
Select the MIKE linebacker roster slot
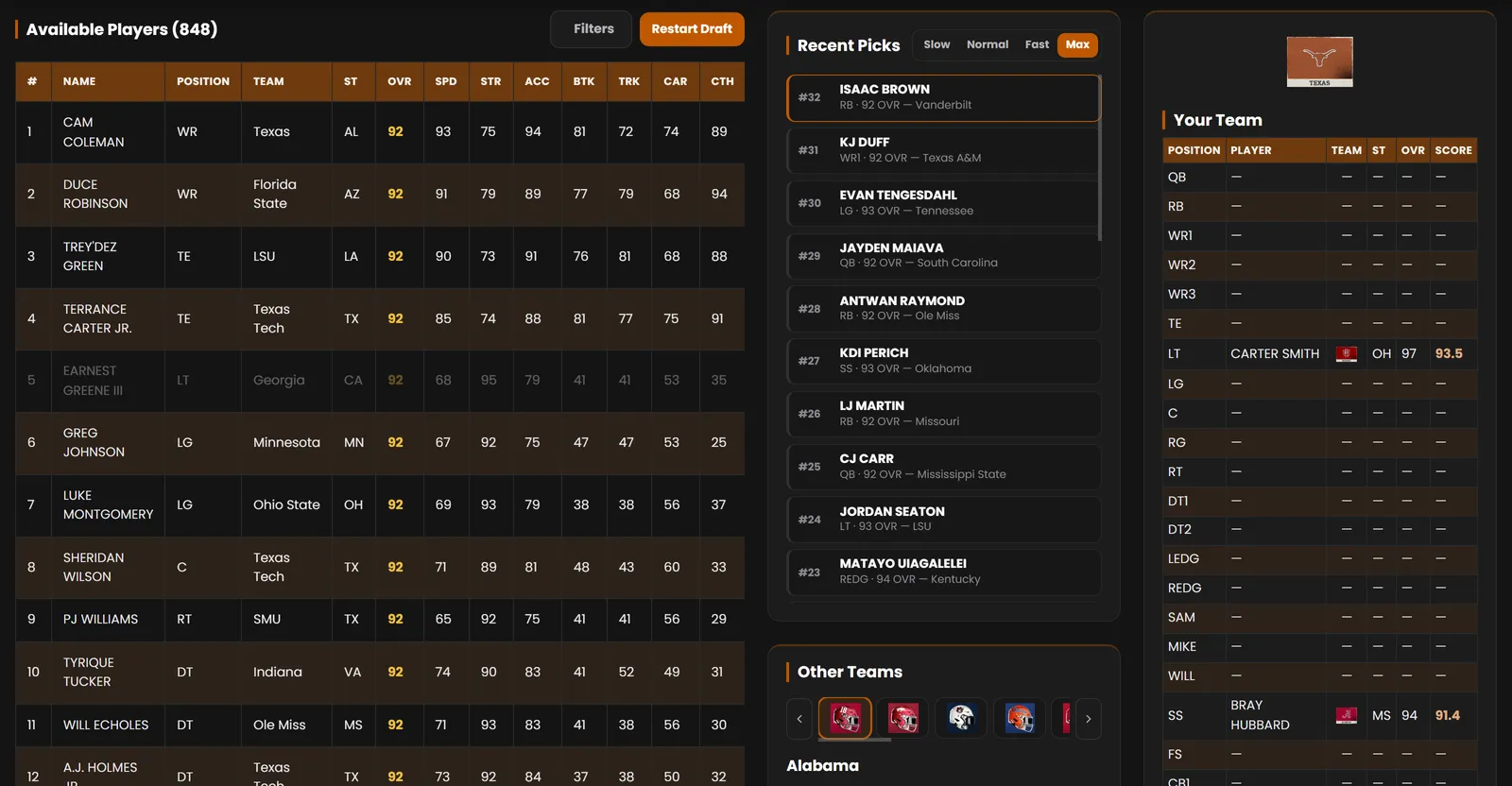click(1320, 647)
